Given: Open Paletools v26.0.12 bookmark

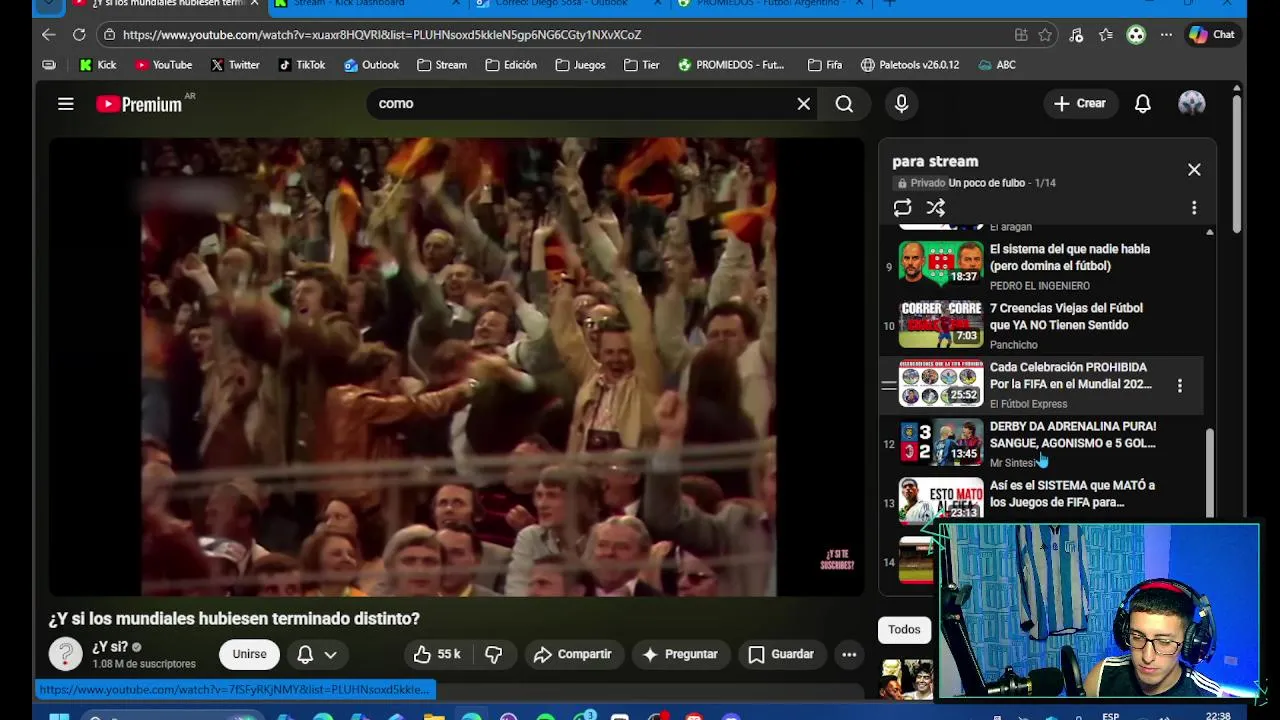Looking at the screenshot, I should click(909, 65).
